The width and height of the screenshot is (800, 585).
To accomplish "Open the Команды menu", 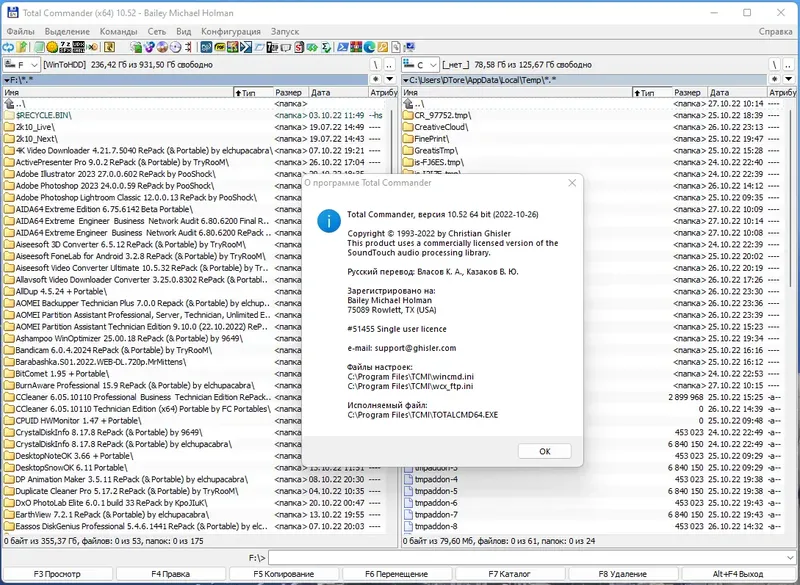I will click(118, 31).
